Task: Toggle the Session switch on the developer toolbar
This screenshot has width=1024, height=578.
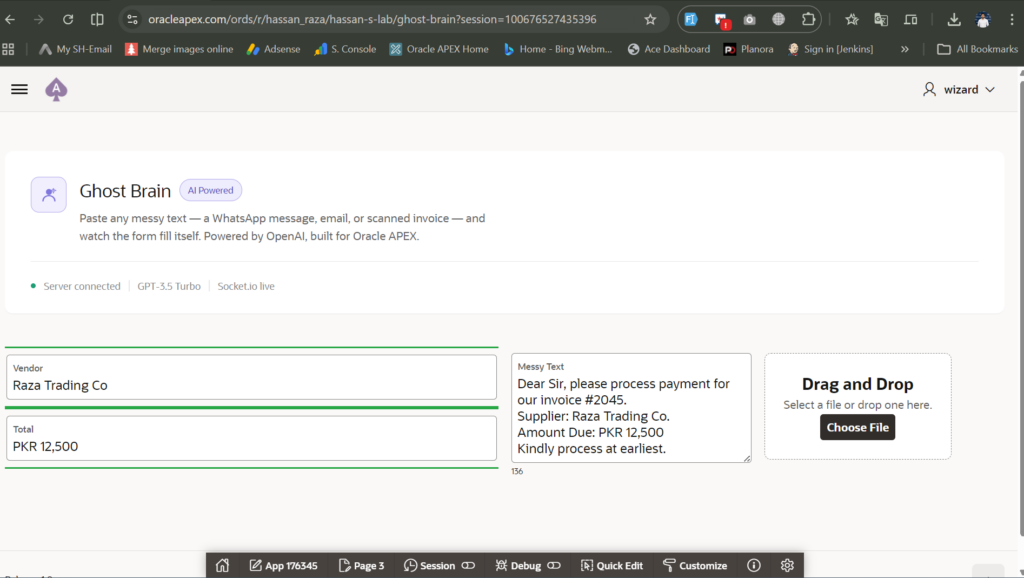Action: [x=466, y=565]
